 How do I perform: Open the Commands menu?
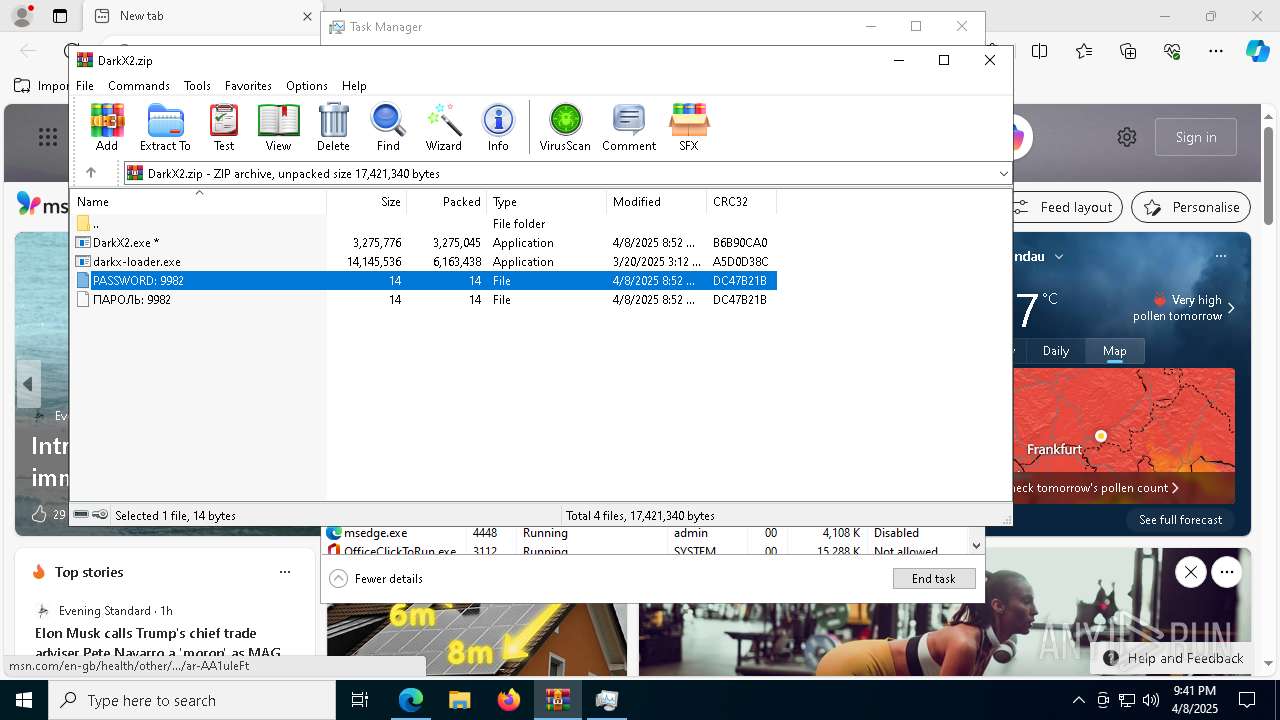point(139,86)
